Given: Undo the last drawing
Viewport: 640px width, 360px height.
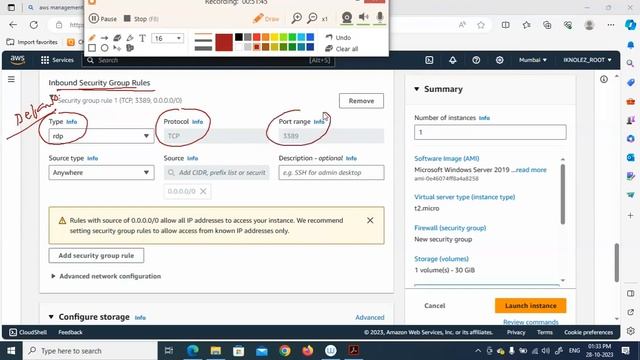Looking at the screenshot, I should click(338, 38).
